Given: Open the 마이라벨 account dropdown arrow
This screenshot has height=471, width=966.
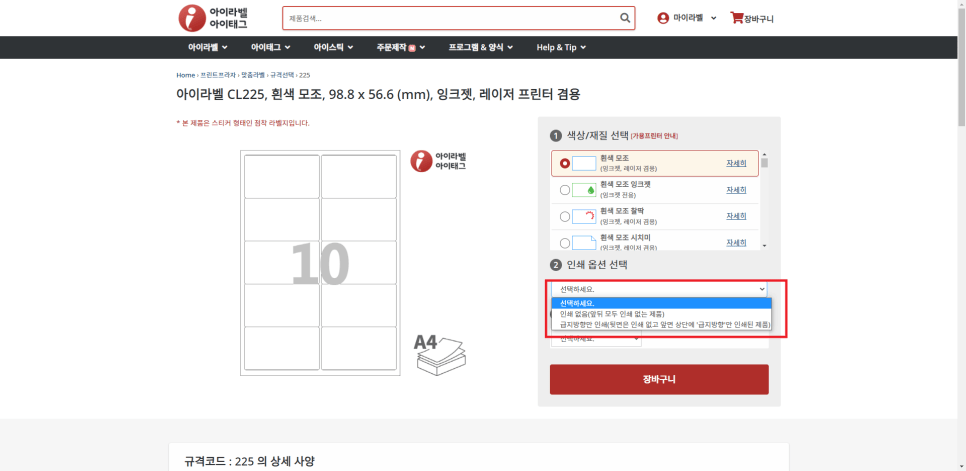Looking at the screenshot, I should pos(713,18).
